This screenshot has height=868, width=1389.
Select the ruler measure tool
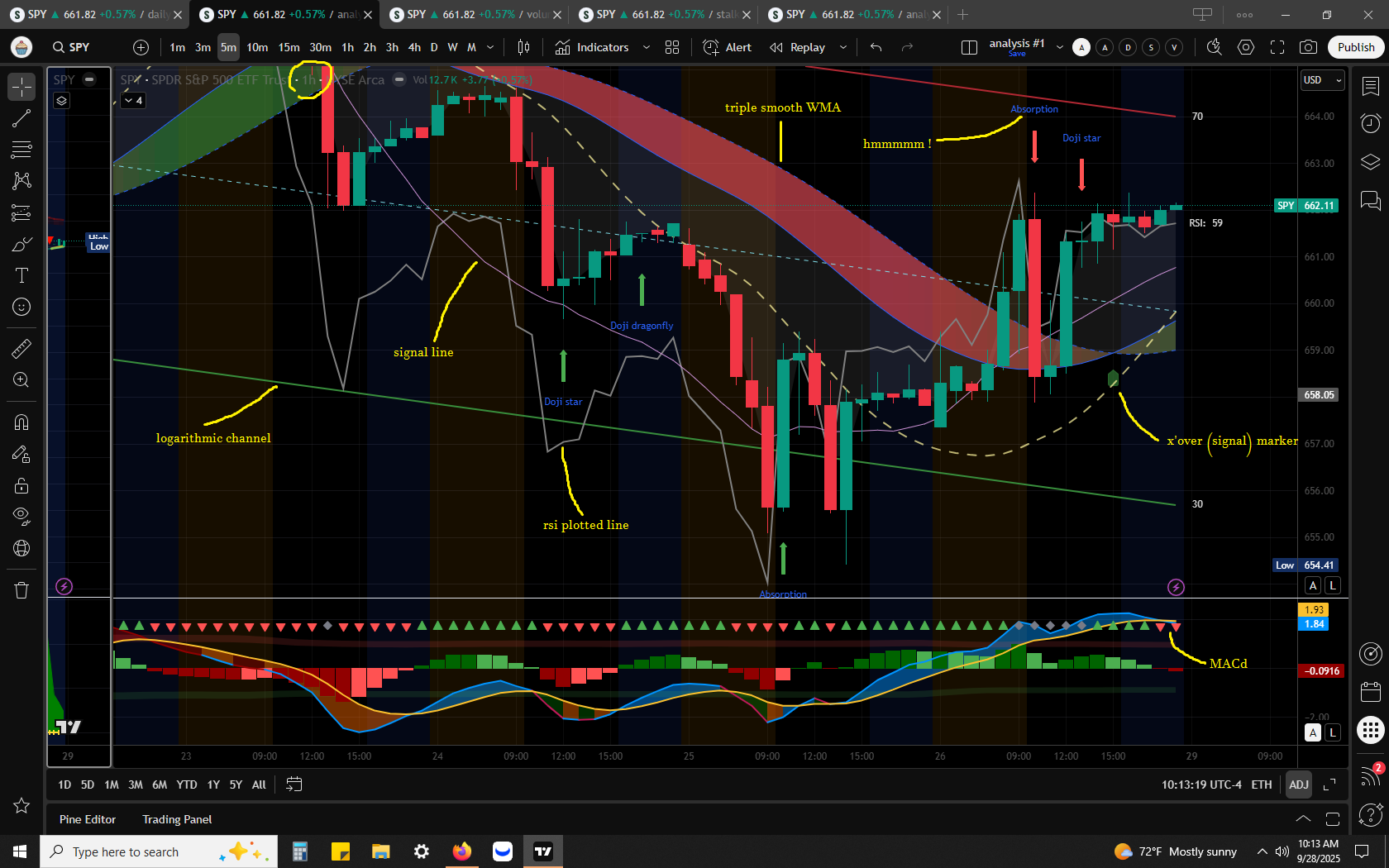[21, 348]
